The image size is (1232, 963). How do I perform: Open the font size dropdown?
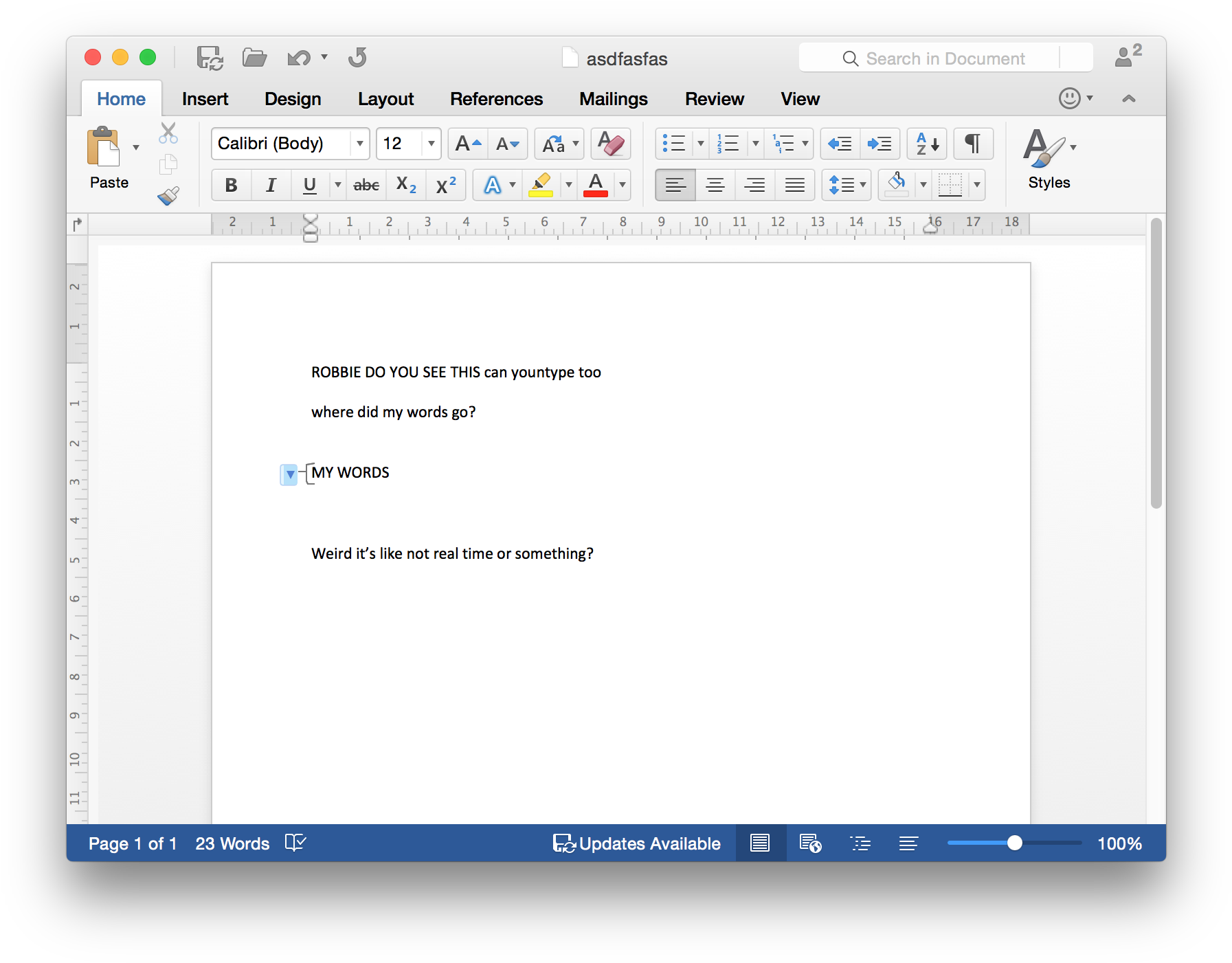[432, 144]
